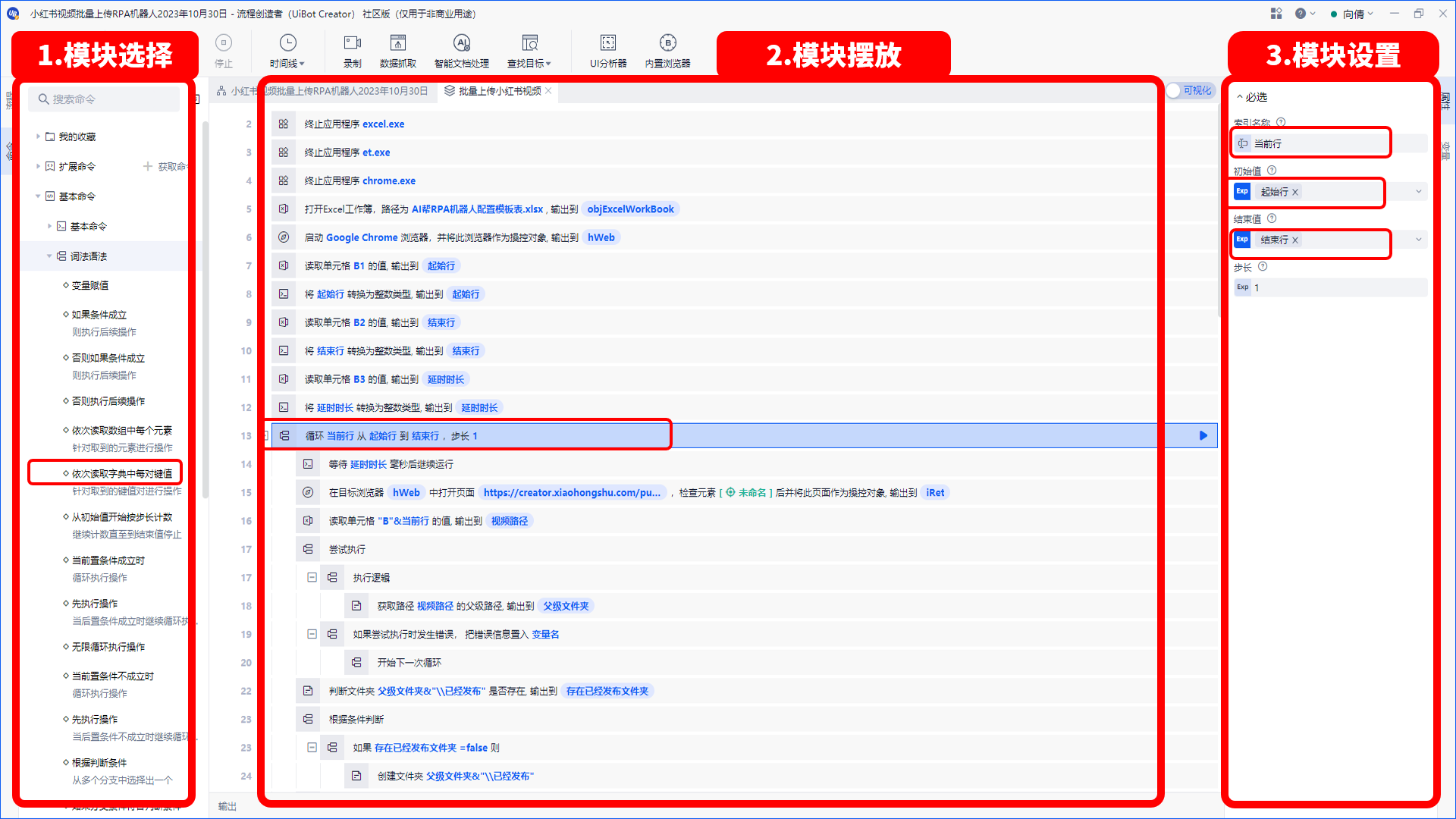Click the help icon next to 索引名称

click(1281, 122)
